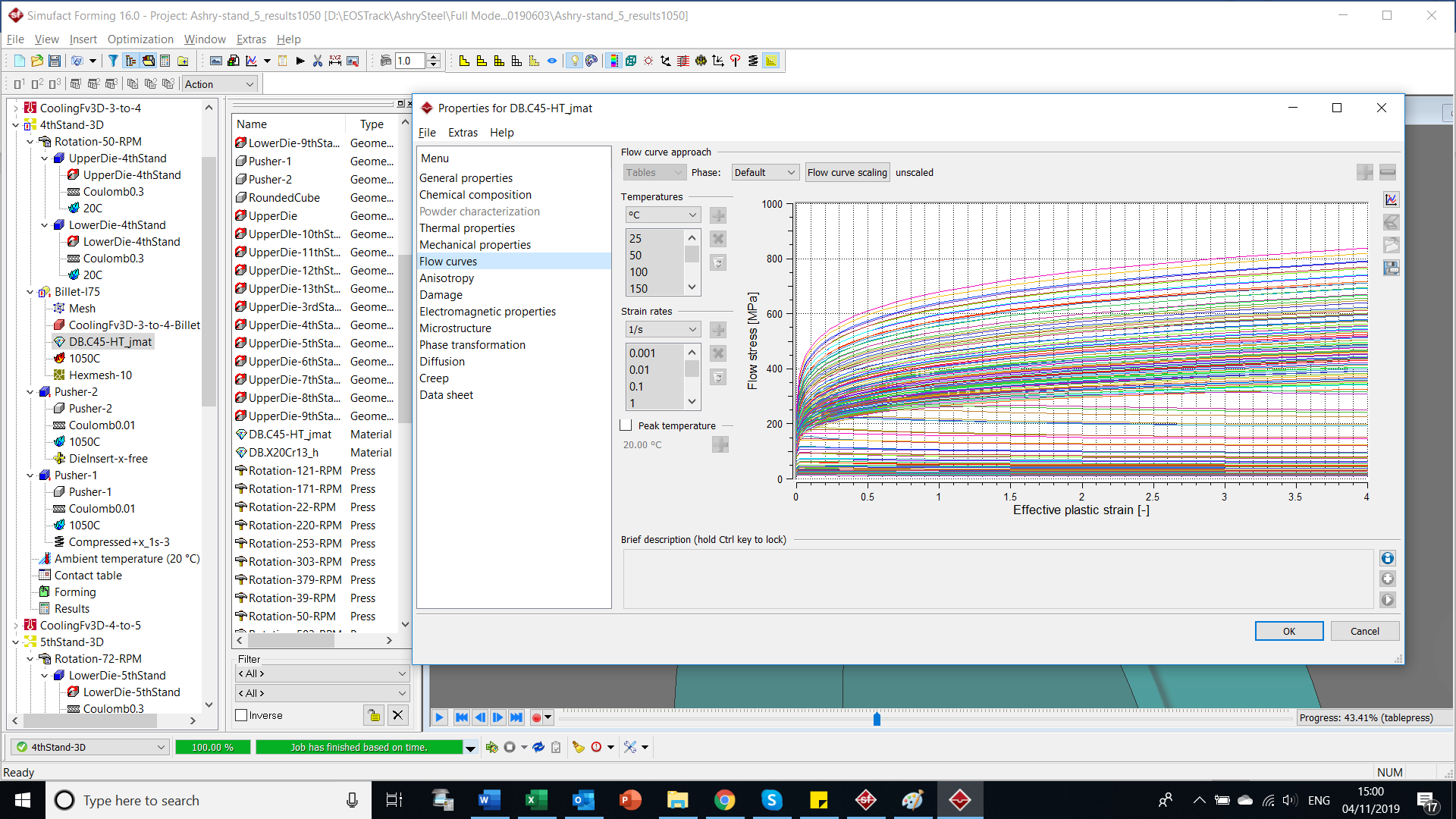Click the Cancel button
The image size is (1456, 819).
pyautogui.click(x=1364, y=631)
